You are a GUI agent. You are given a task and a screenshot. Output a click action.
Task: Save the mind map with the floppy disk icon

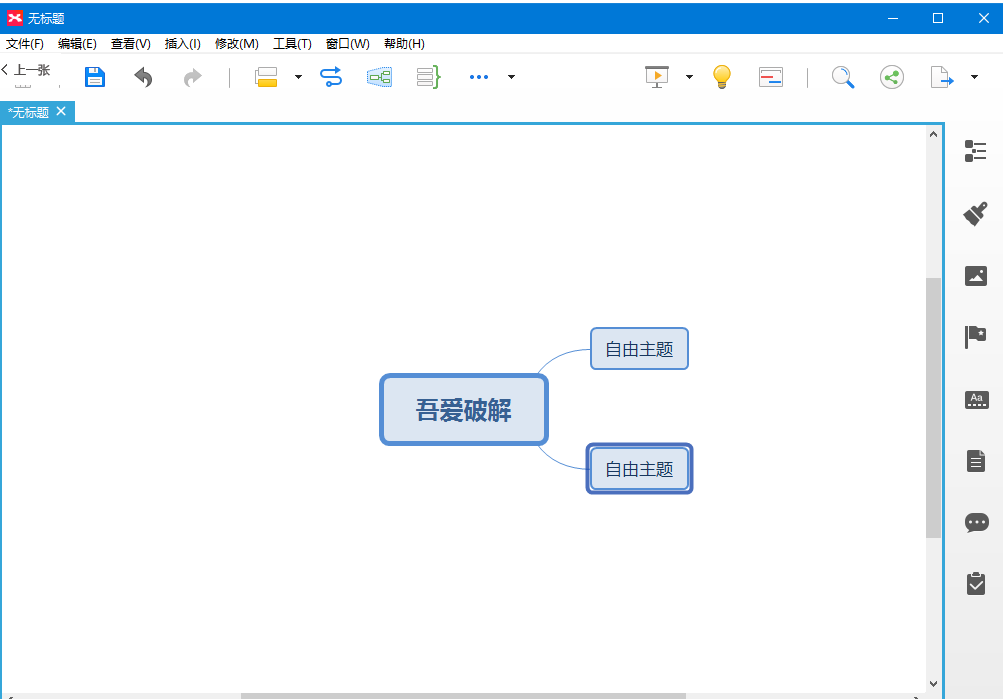pos(95,77)
